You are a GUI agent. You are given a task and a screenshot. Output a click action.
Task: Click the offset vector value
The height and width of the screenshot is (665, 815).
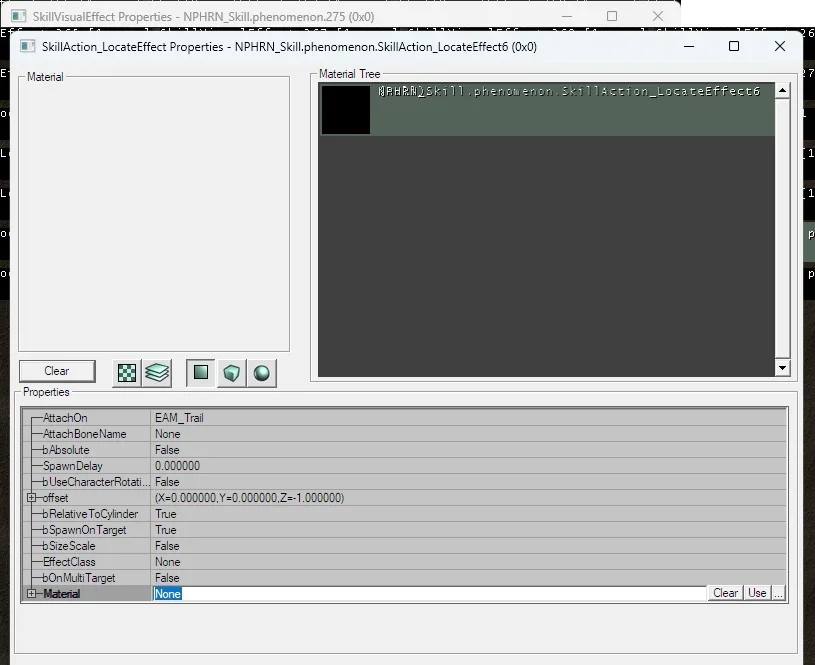point(249,498)
